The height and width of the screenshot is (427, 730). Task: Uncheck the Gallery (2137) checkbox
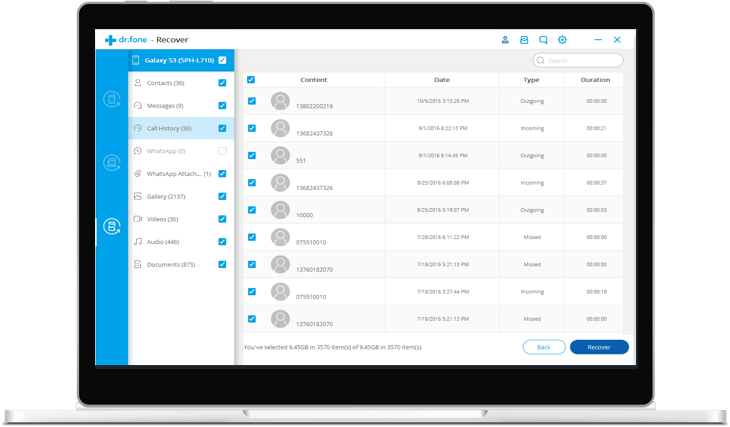pyautogui.click(x=223, y=197)
